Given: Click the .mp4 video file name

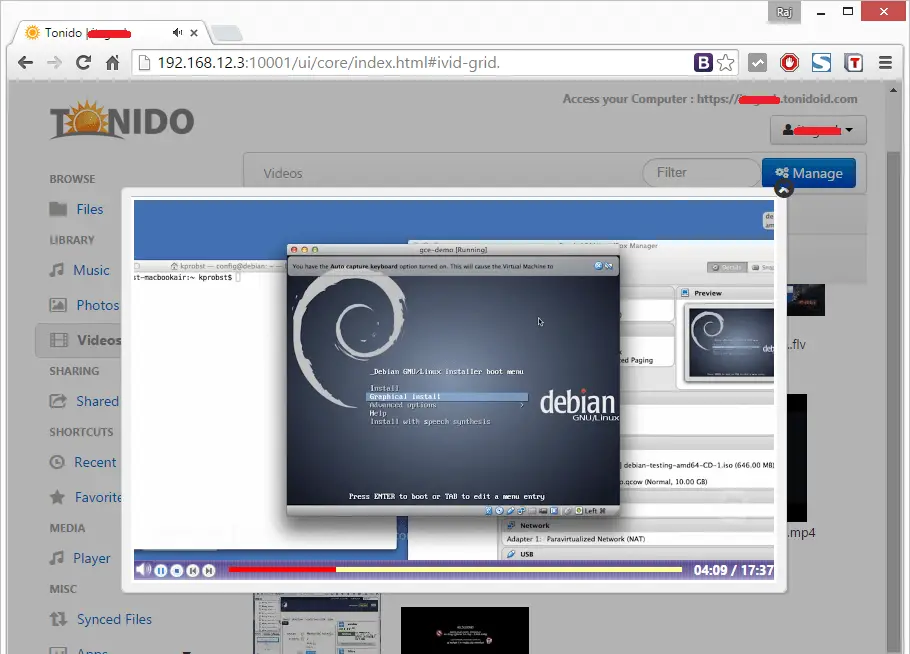Looking at the screenshot, I should (x=801, y=533).
